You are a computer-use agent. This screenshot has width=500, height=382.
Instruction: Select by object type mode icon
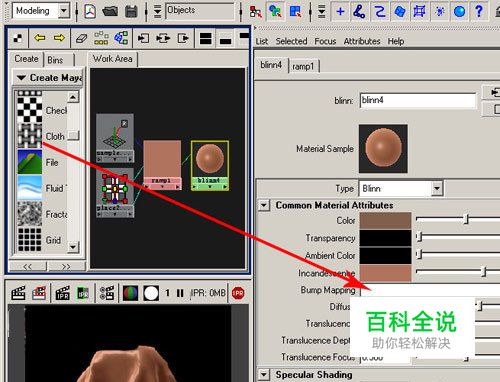coord(275,12)
